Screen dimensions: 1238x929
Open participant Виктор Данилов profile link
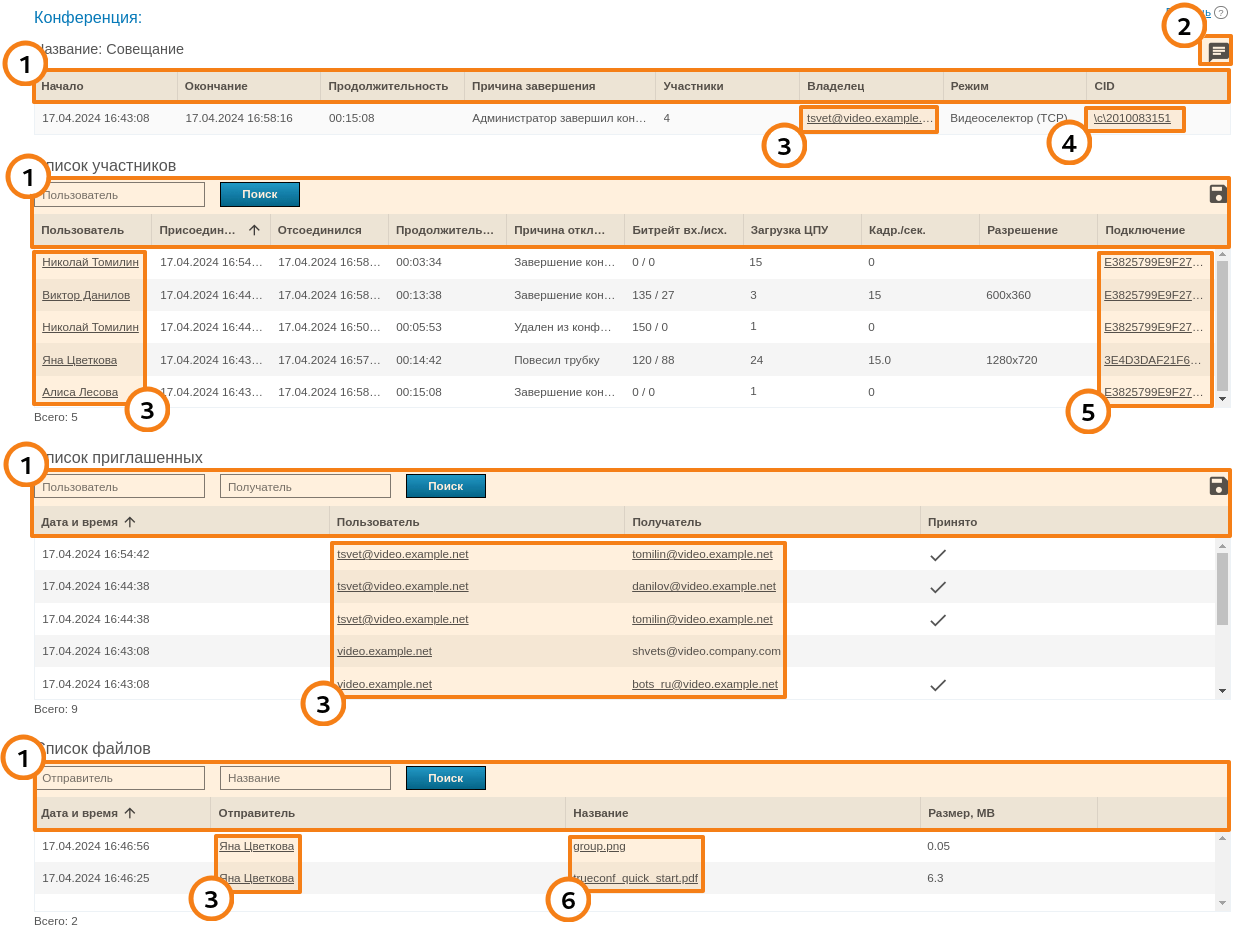[x=86, y=295]
